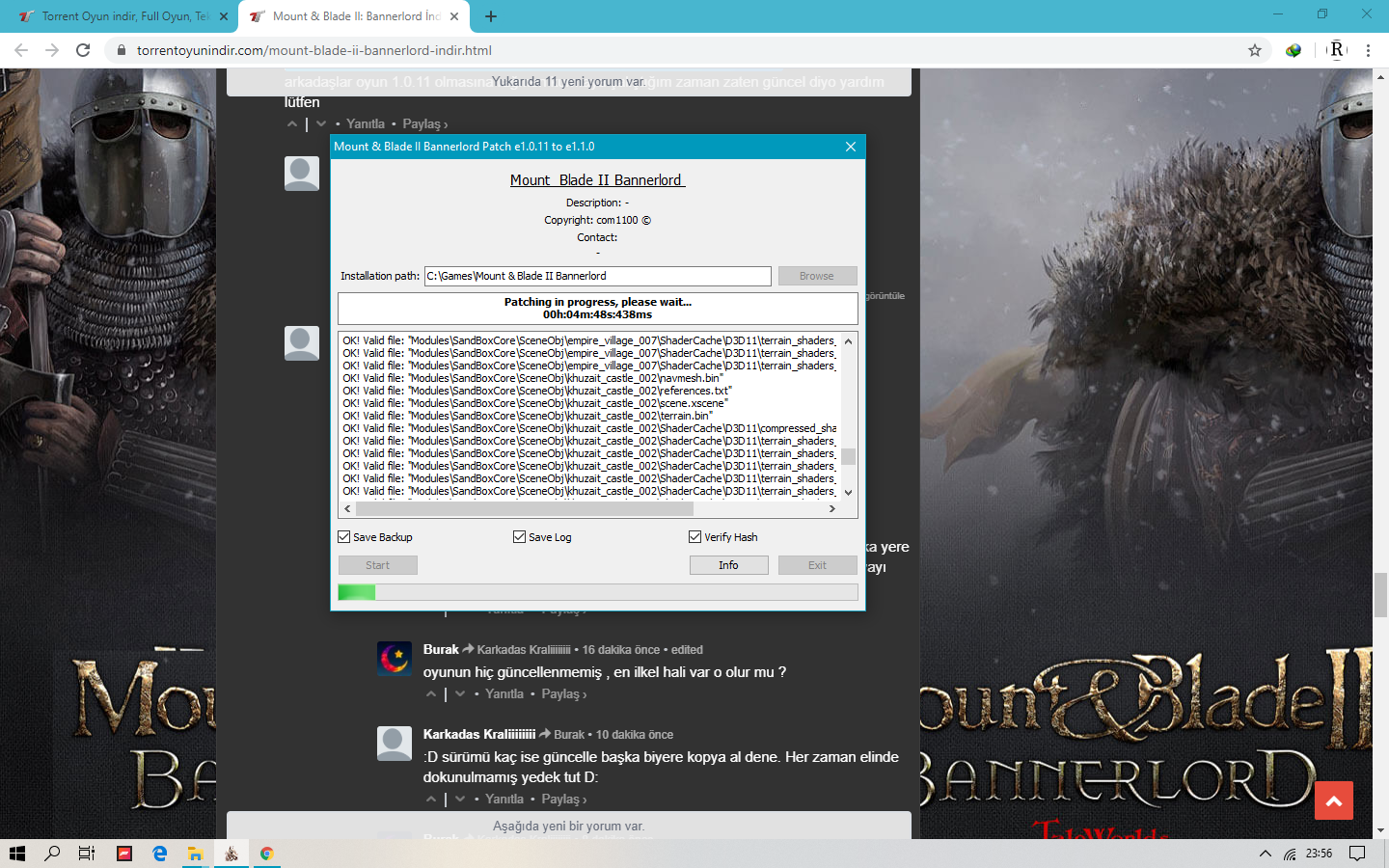The width and height of the screenshot is (1389, 868).
Task: Click the log's vertical scrollbar thumb
Action: tap(849, 457)
